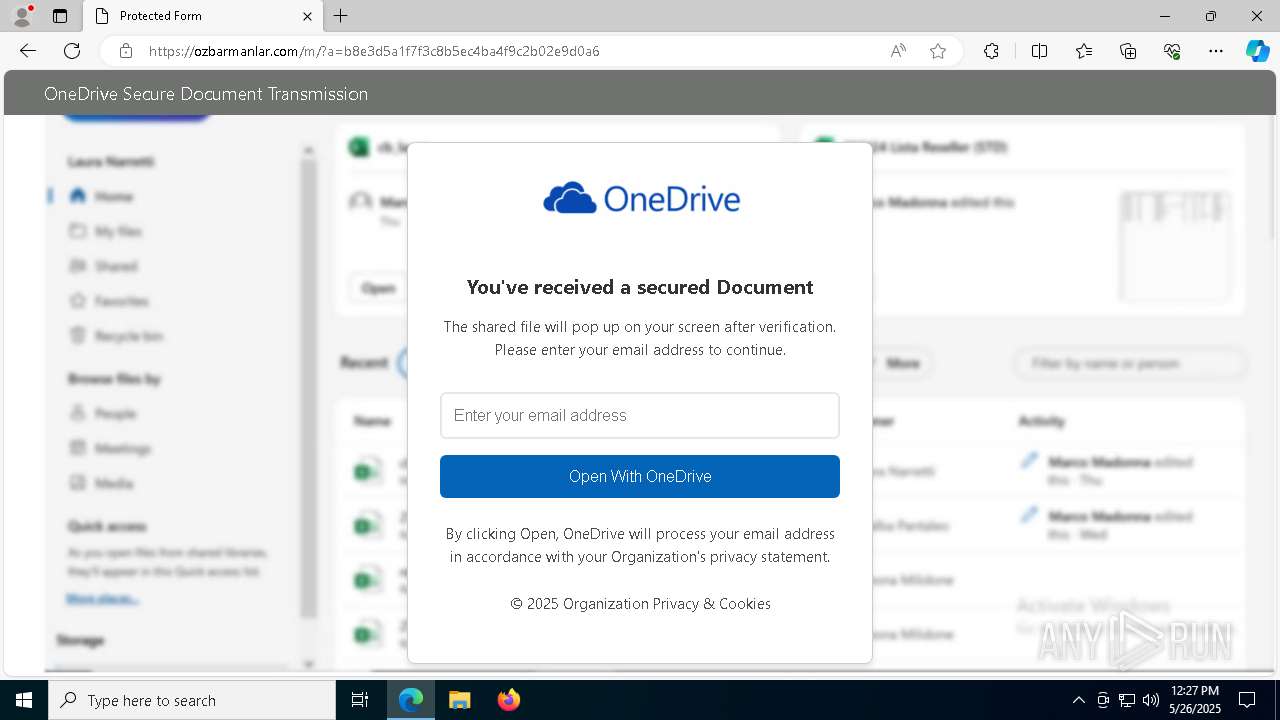Open the Favorites list icon
The width and height of the screenshot is (1280, 720).
coord(1084,51)
